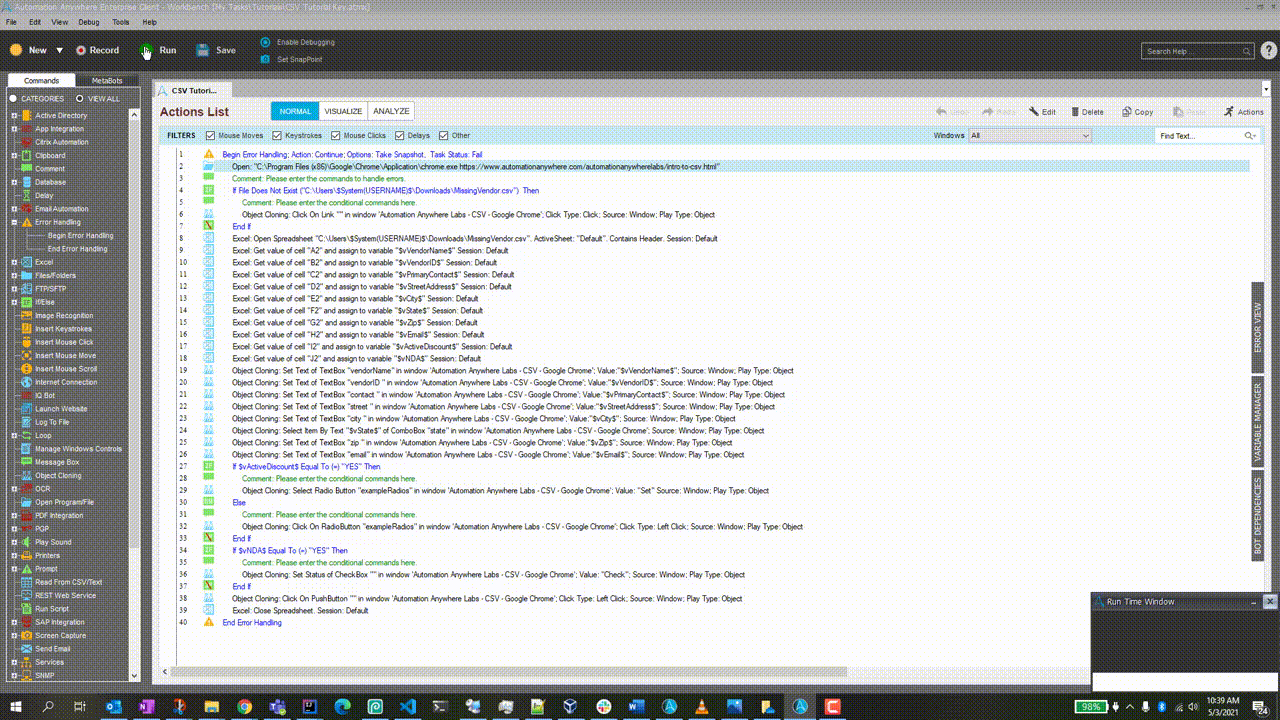Open the BOT DEPENDENCIES side panel
Image resolution: width=1280 pixels, height=720 pixels.
1258,517
